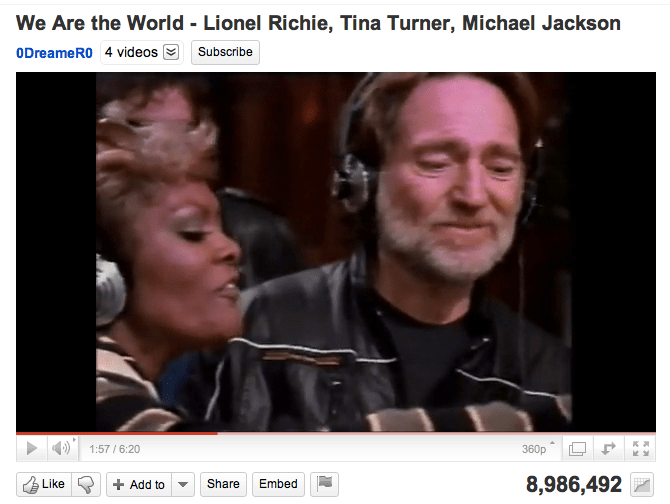Show video statistics with the chart icon
This screenshot has width=670, height=504.
pos(642,485)
